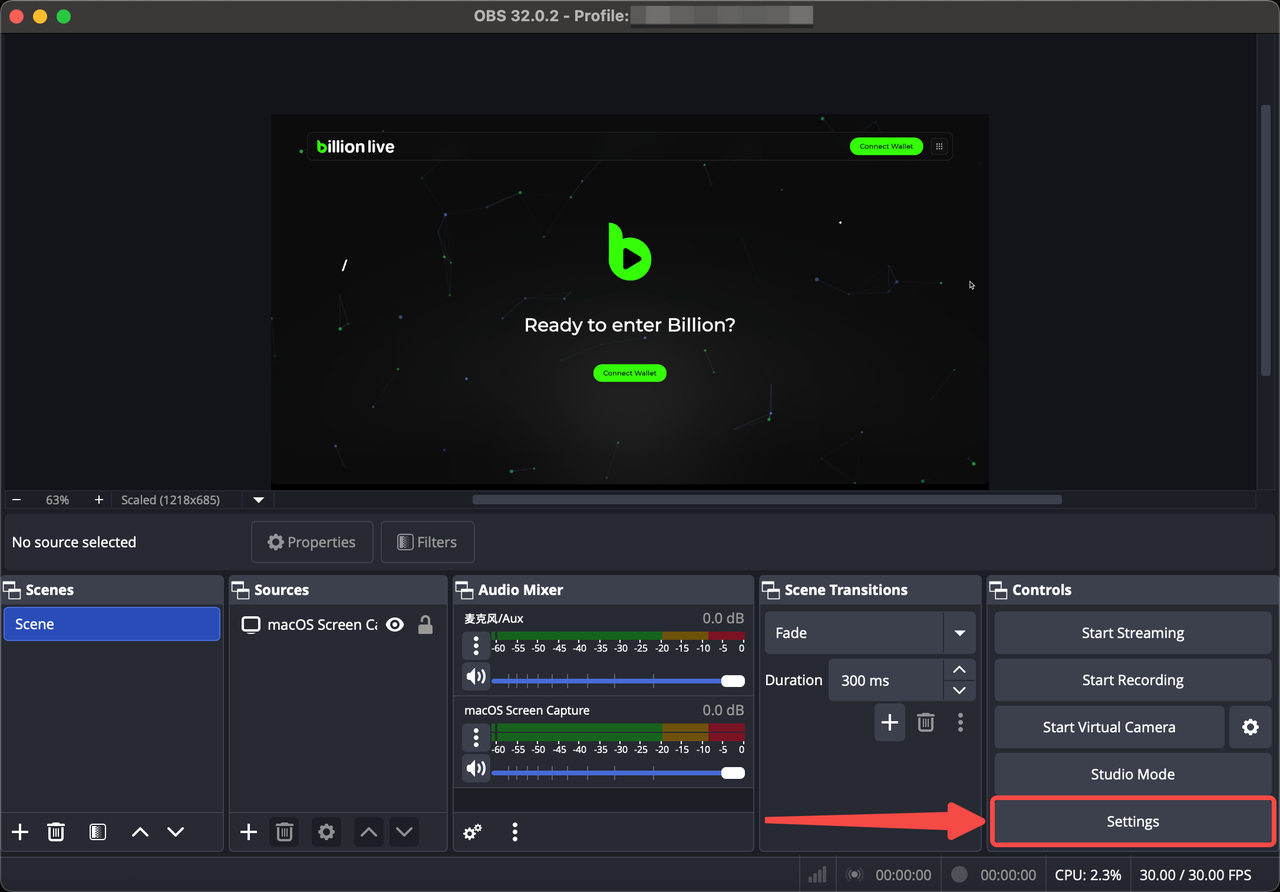
Task: Select the Scene item in Scenes list
Action: pos(111,624)
